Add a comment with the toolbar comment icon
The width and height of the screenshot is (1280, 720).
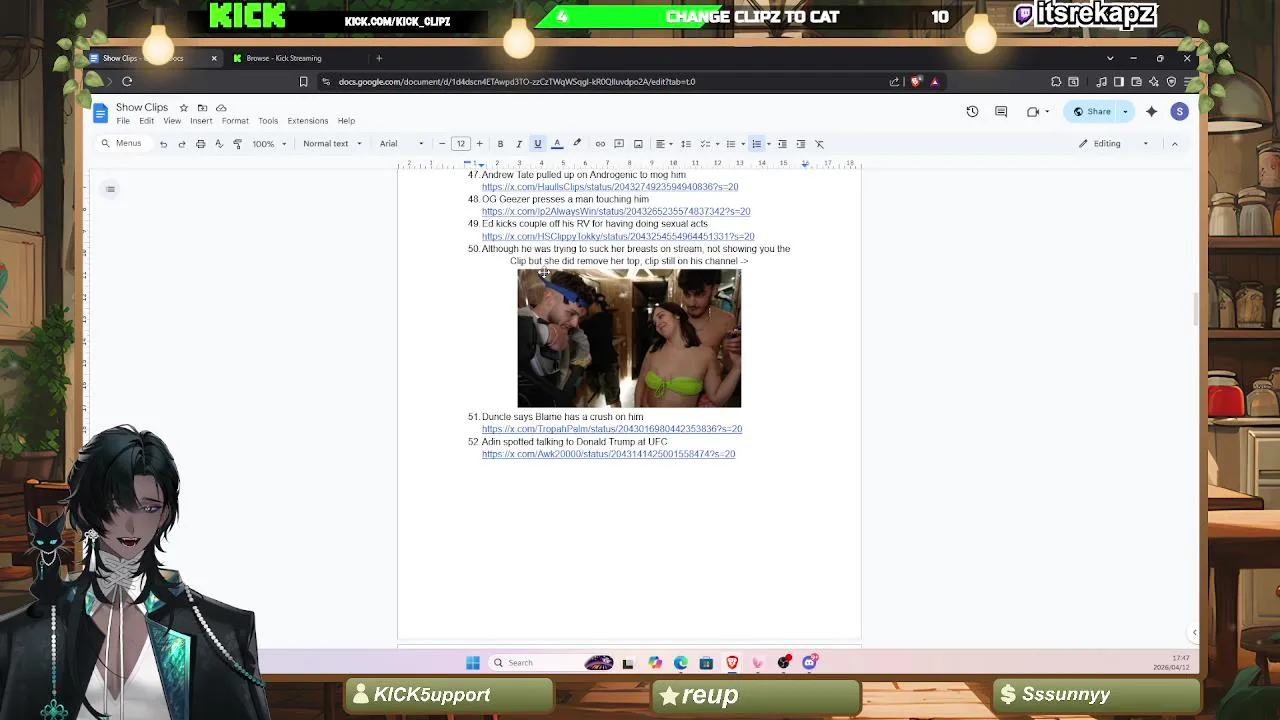coord(619,144)
